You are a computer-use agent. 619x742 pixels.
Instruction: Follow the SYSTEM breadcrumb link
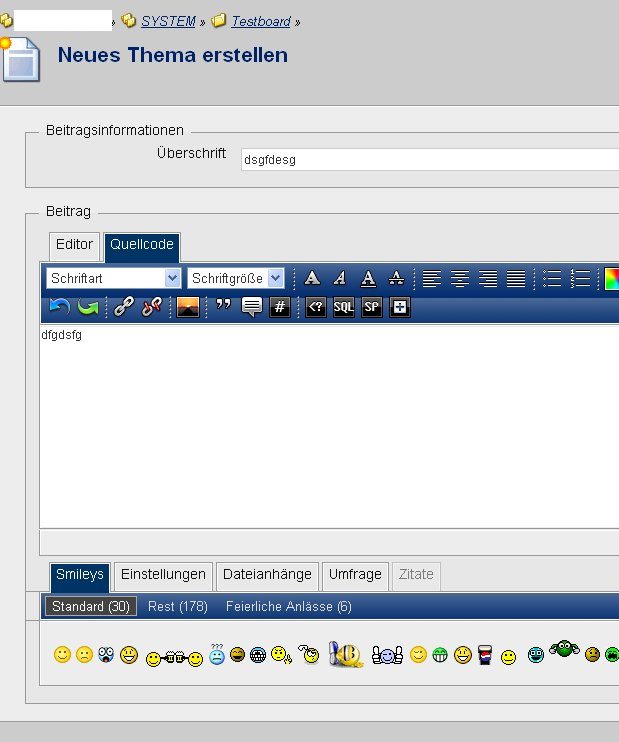(168, 21)
